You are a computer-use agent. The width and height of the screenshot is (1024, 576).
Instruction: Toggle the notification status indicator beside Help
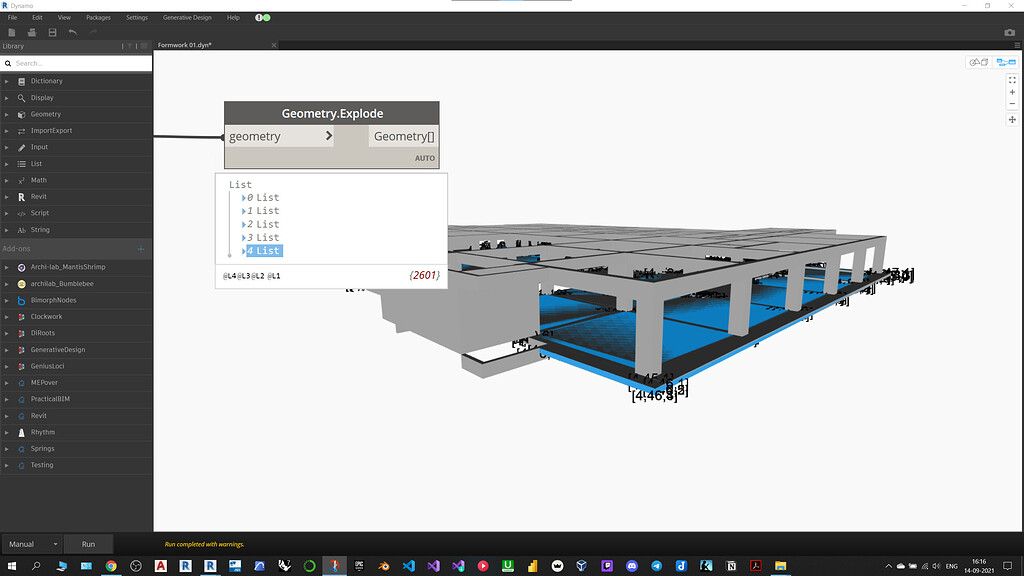(x=262, y=18)
